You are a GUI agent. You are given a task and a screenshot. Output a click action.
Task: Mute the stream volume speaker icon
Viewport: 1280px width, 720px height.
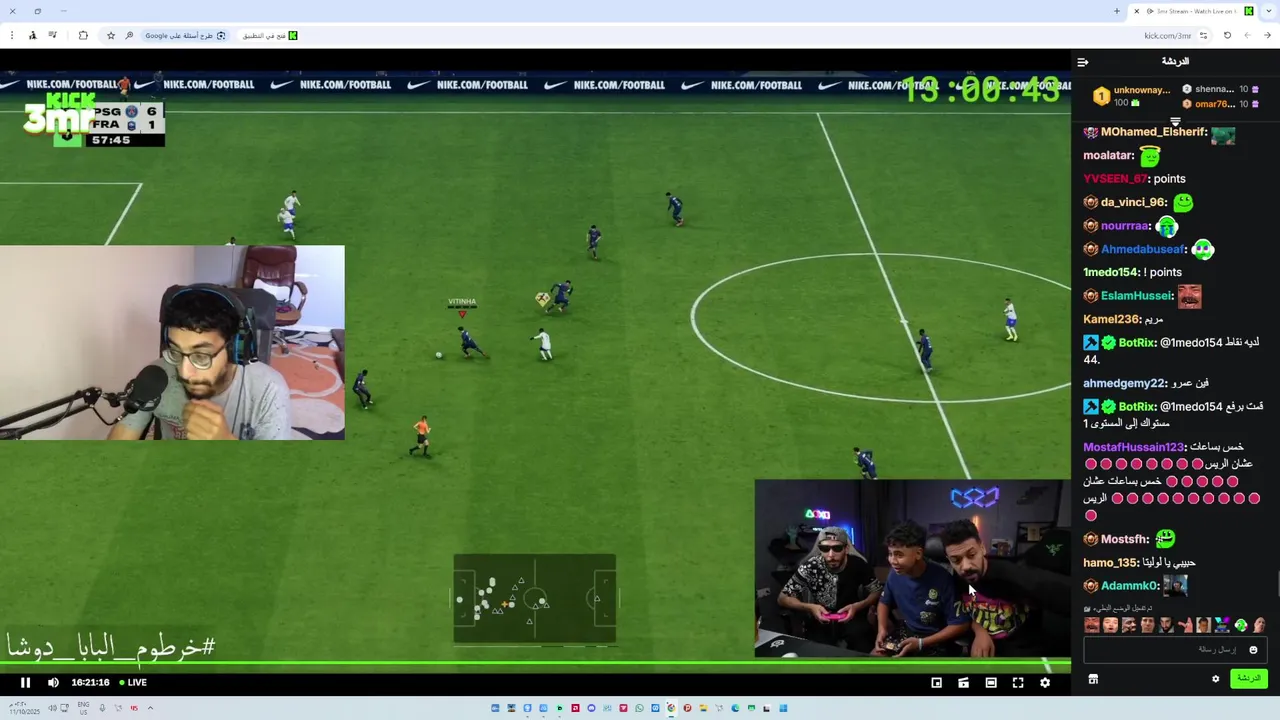coord(53,683)
